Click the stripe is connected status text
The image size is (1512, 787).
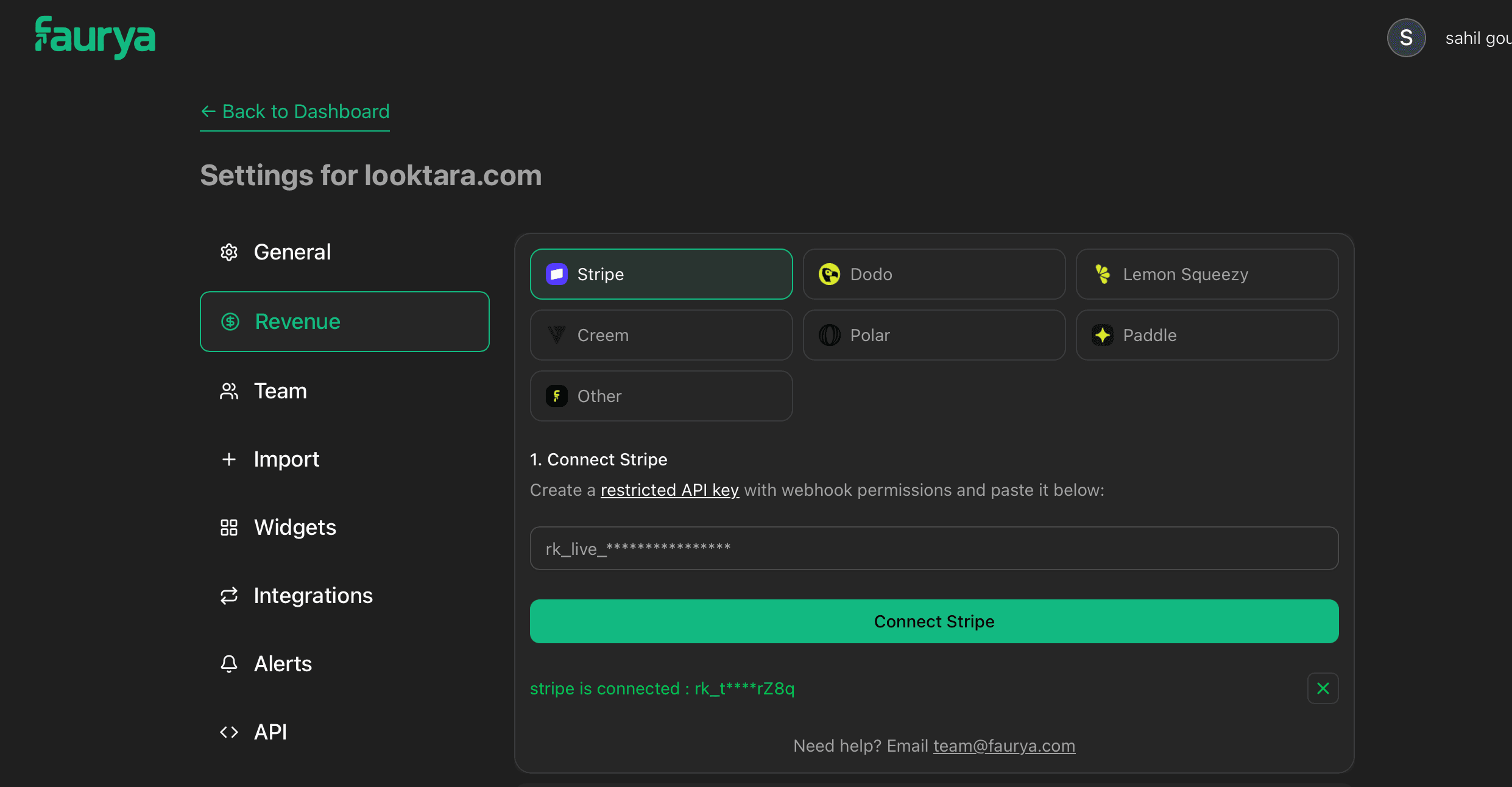662,689
